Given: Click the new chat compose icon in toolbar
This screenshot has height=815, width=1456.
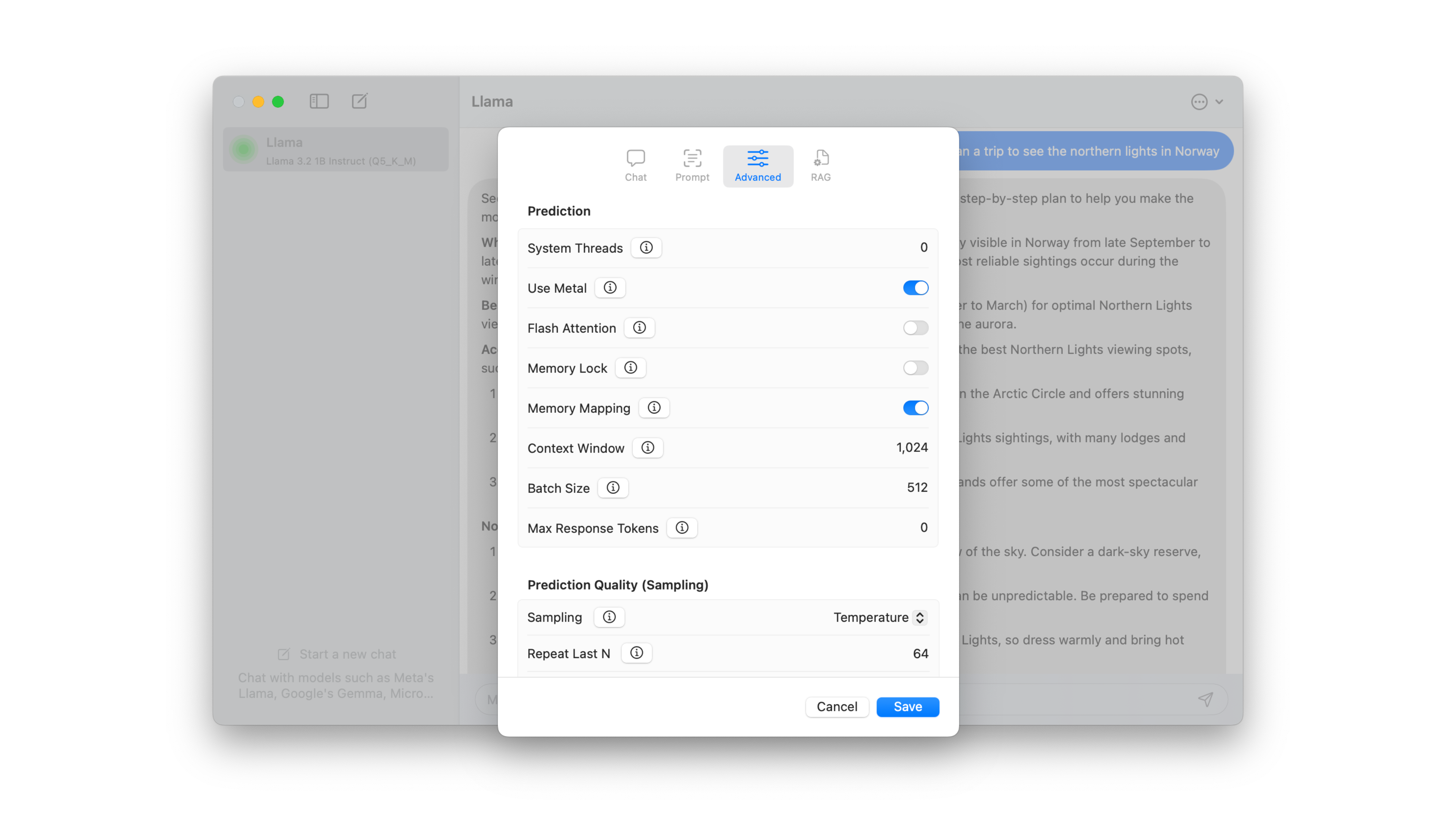Looking at the screenshot, I should click(359, 101).
